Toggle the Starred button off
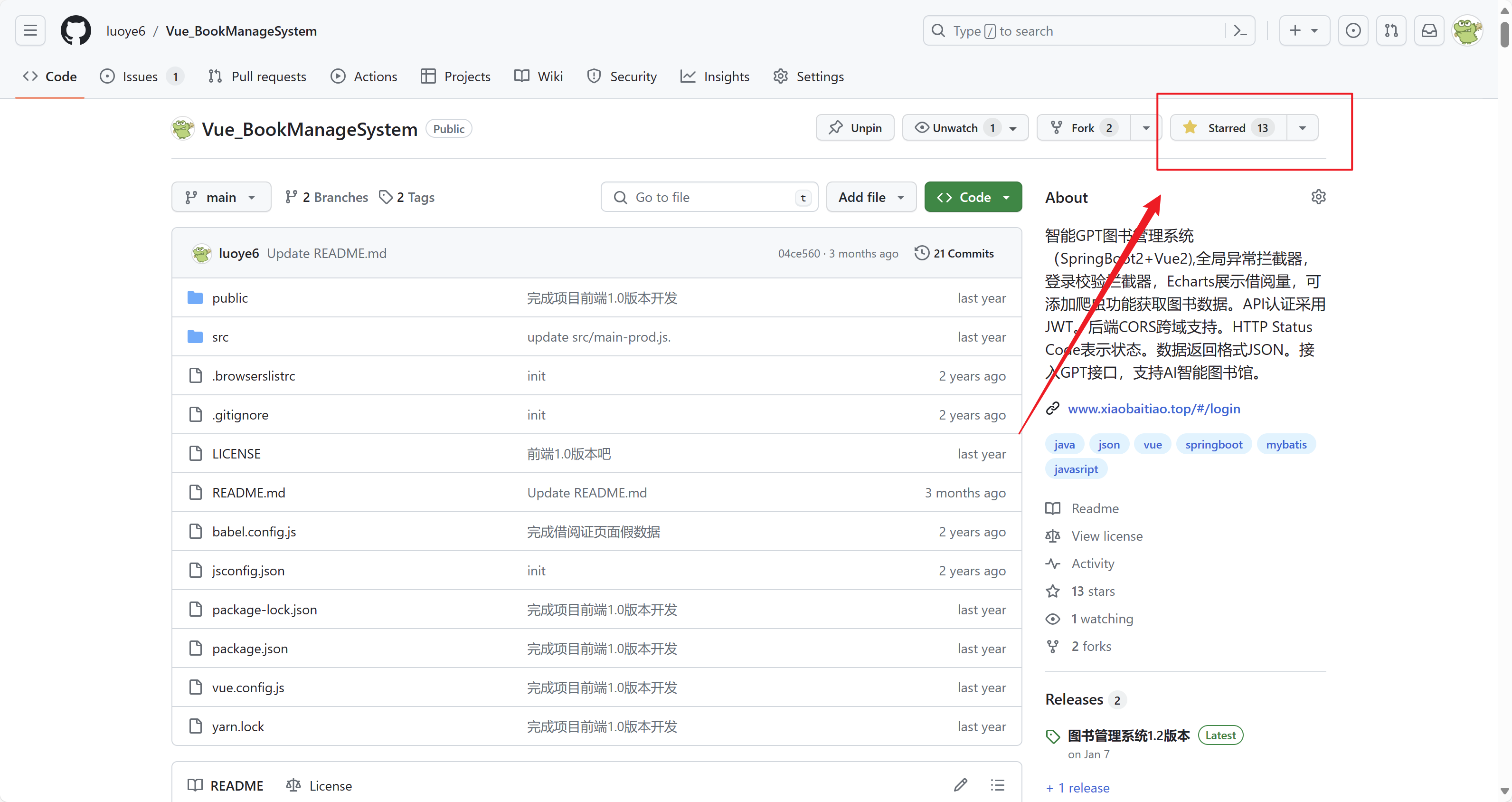This screenshot has height=802, width=1512. [x=1228, y=128]
